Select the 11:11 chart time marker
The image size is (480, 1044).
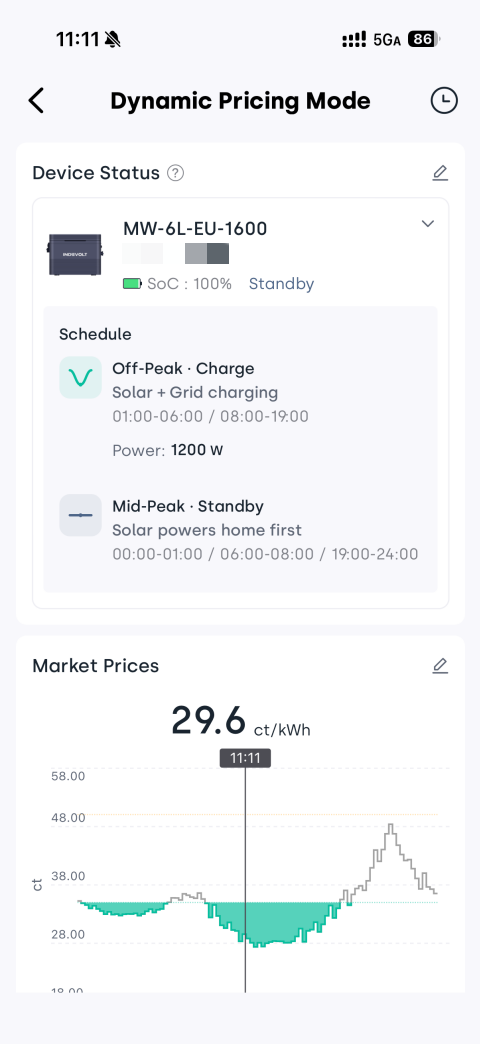click(x=245, y=758)
